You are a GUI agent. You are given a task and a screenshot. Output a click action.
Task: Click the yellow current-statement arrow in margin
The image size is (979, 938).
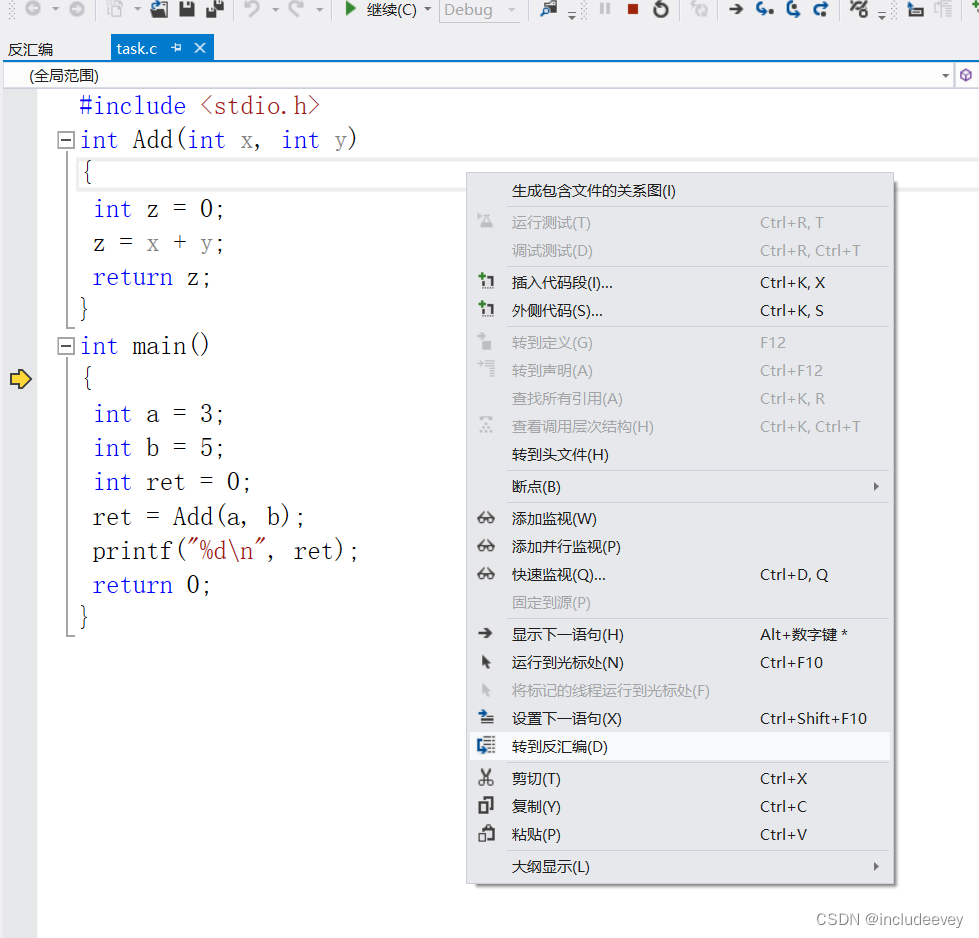(x=21, y=379)
